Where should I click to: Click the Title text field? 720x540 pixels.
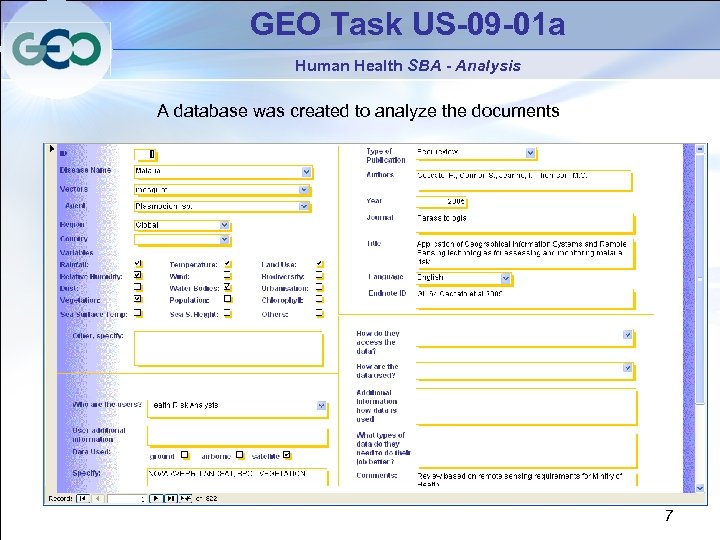(525, 253)
